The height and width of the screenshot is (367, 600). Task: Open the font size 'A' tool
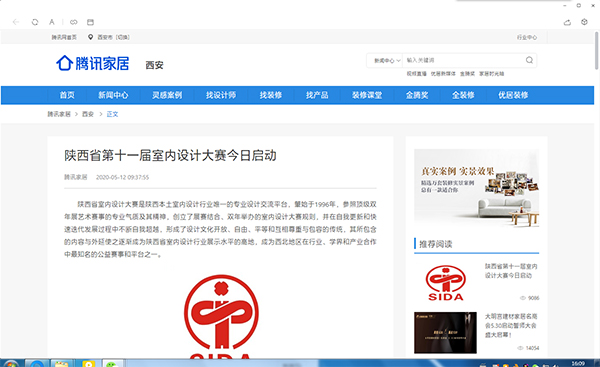click(52, 22)
